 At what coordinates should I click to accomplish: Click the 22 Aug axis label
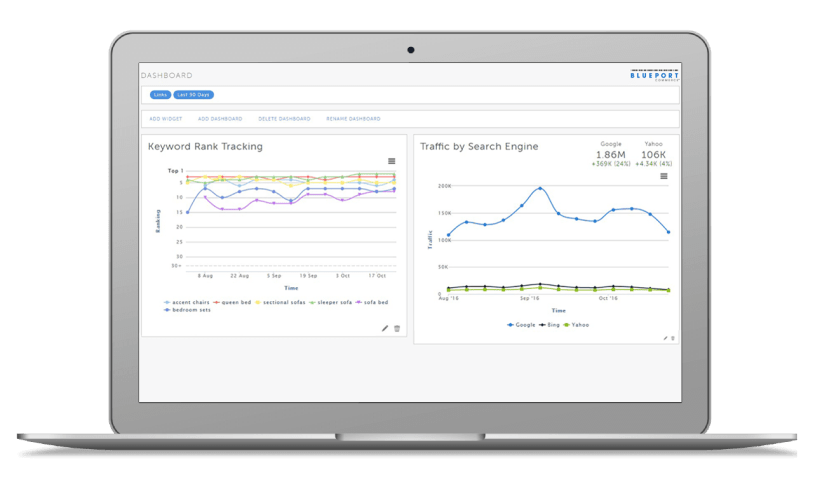tap(240, 276)
